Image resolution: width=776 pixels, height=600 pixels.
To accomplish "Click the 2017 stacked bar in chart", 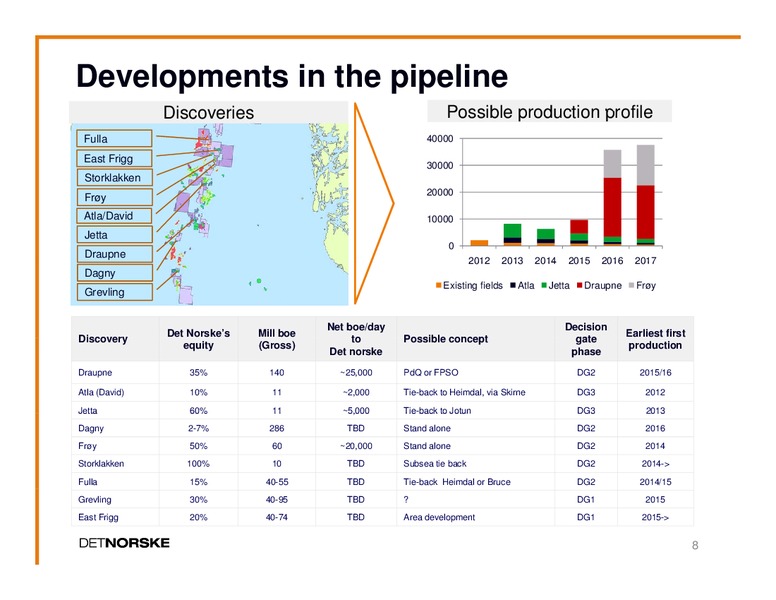I will tap(645, 196).
